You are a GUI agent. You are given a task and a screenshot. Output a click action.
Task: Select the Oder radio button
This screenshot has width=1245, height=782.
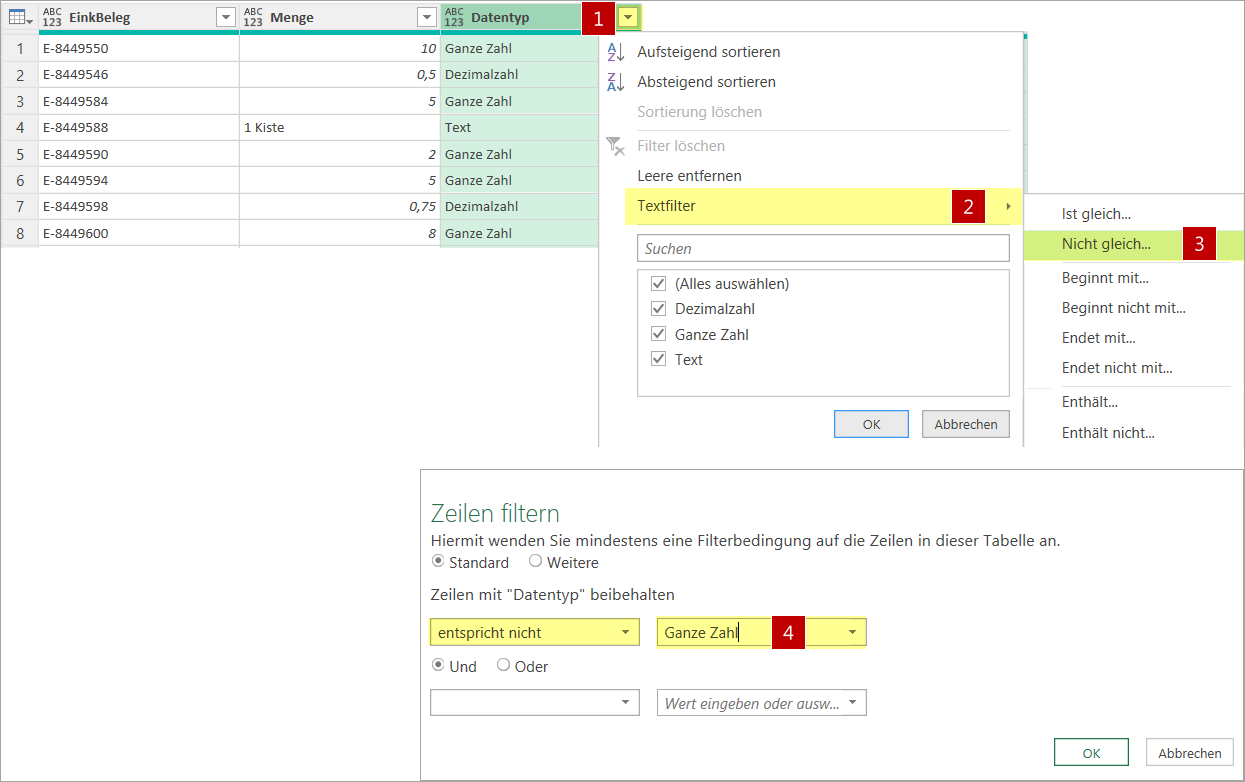(x=503, y=666)
